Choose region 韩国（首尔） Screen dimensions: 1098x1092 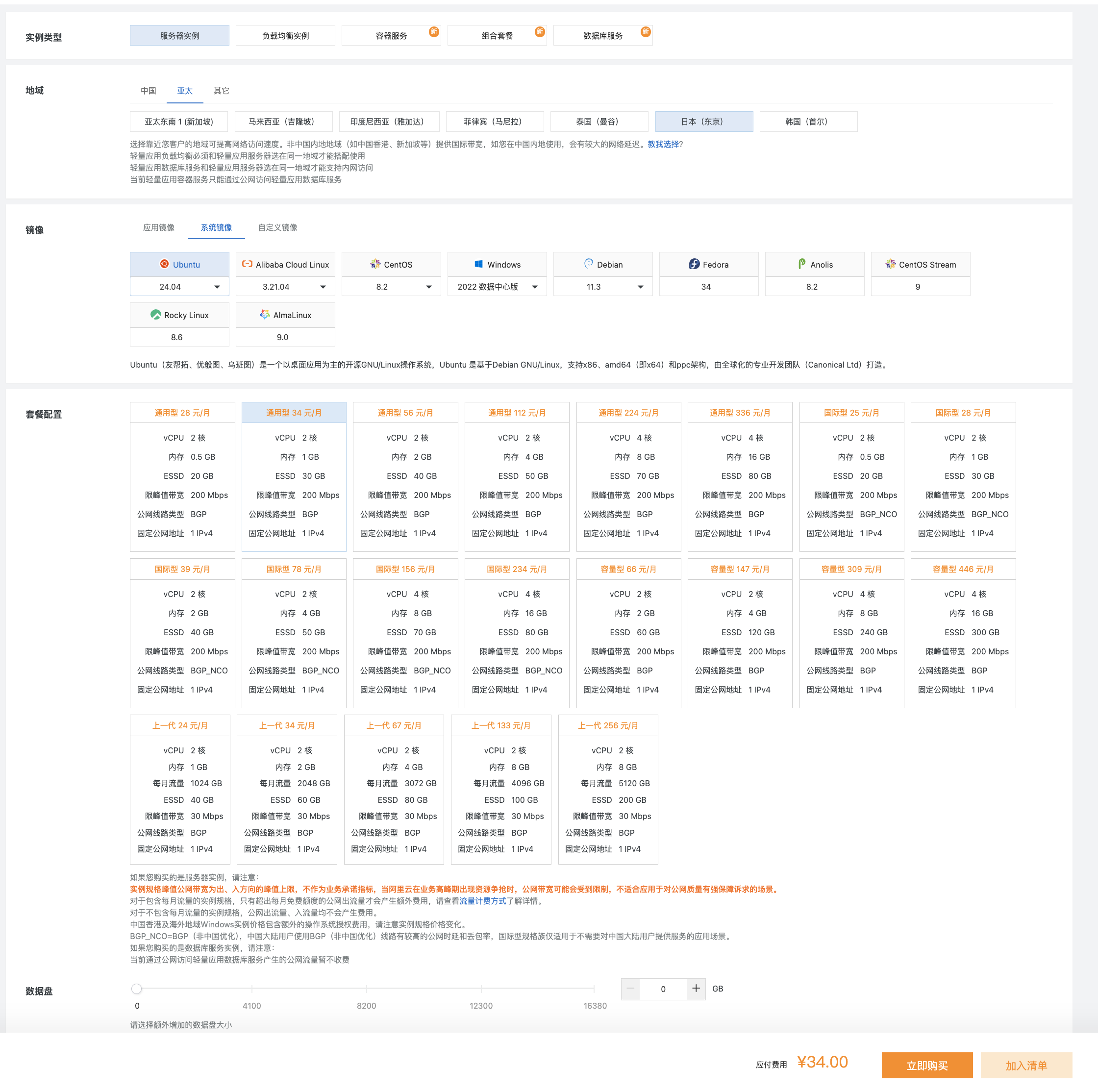(808, 122)
